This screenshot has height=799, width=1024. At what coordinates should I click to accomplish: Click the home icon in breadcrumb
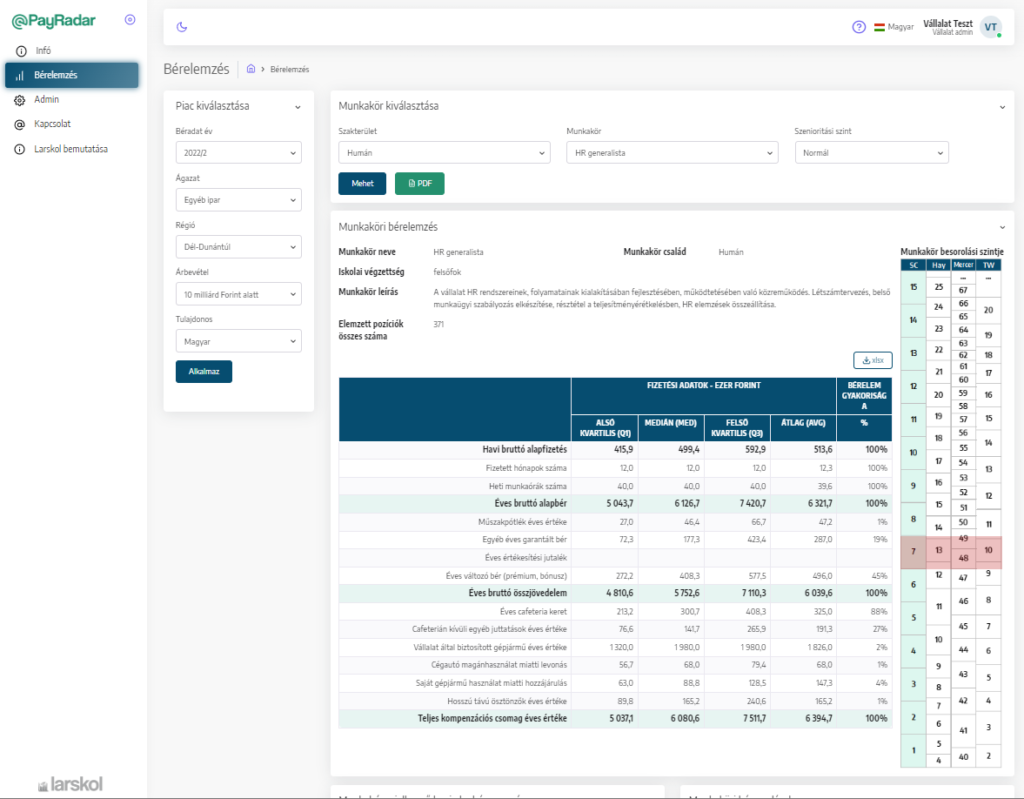pyautogui.click(x=251, y=69)
